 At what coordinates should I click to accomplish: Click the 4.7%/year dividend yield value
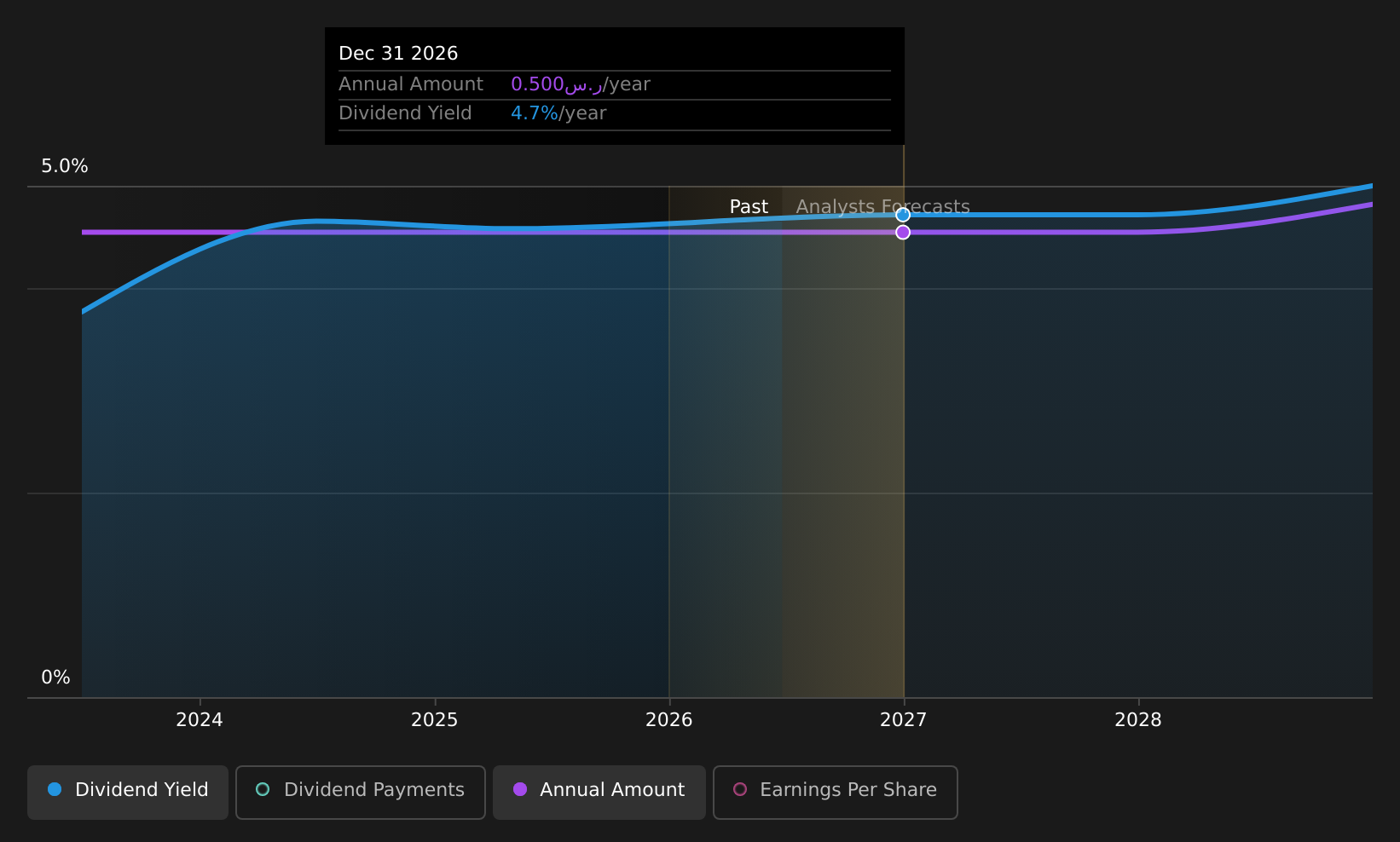558,113
